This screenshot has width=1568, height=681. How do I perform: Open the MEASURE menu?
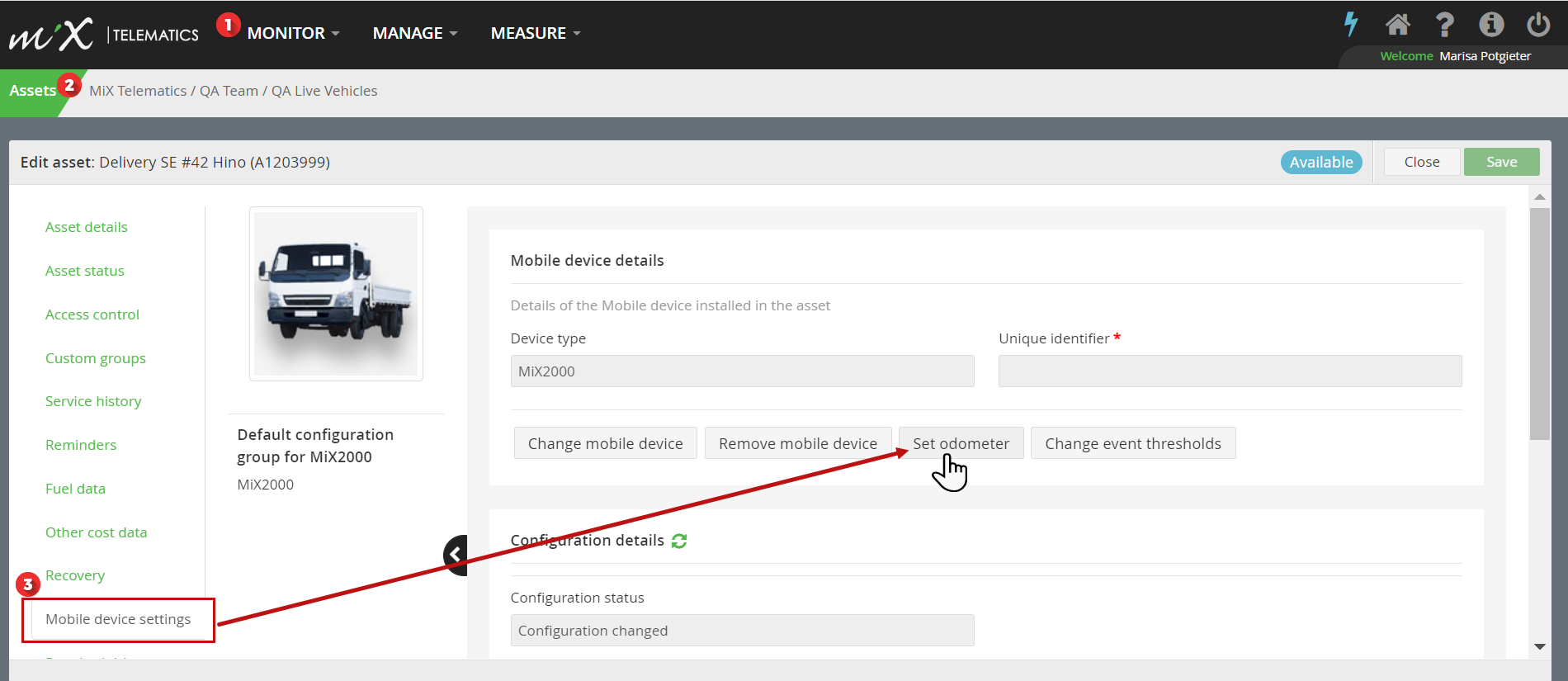(536, 33)
